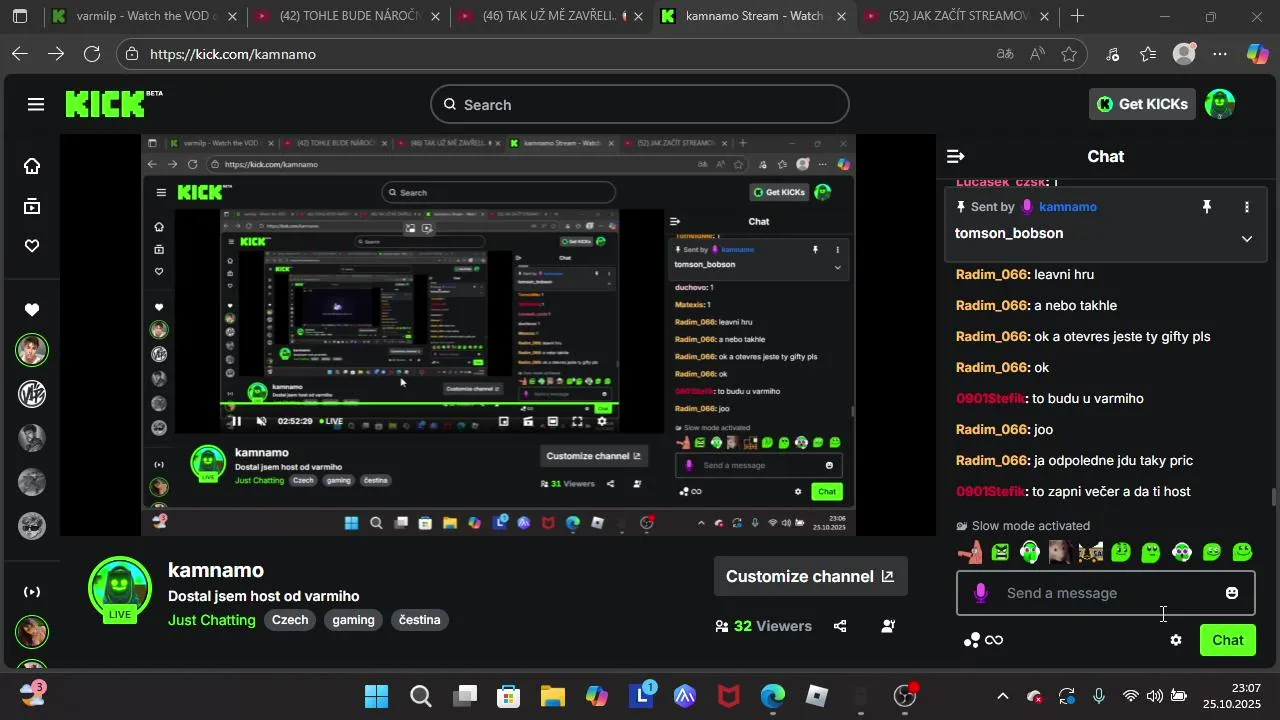
Task: Select the gaming tag
Action: click(353, 620)
